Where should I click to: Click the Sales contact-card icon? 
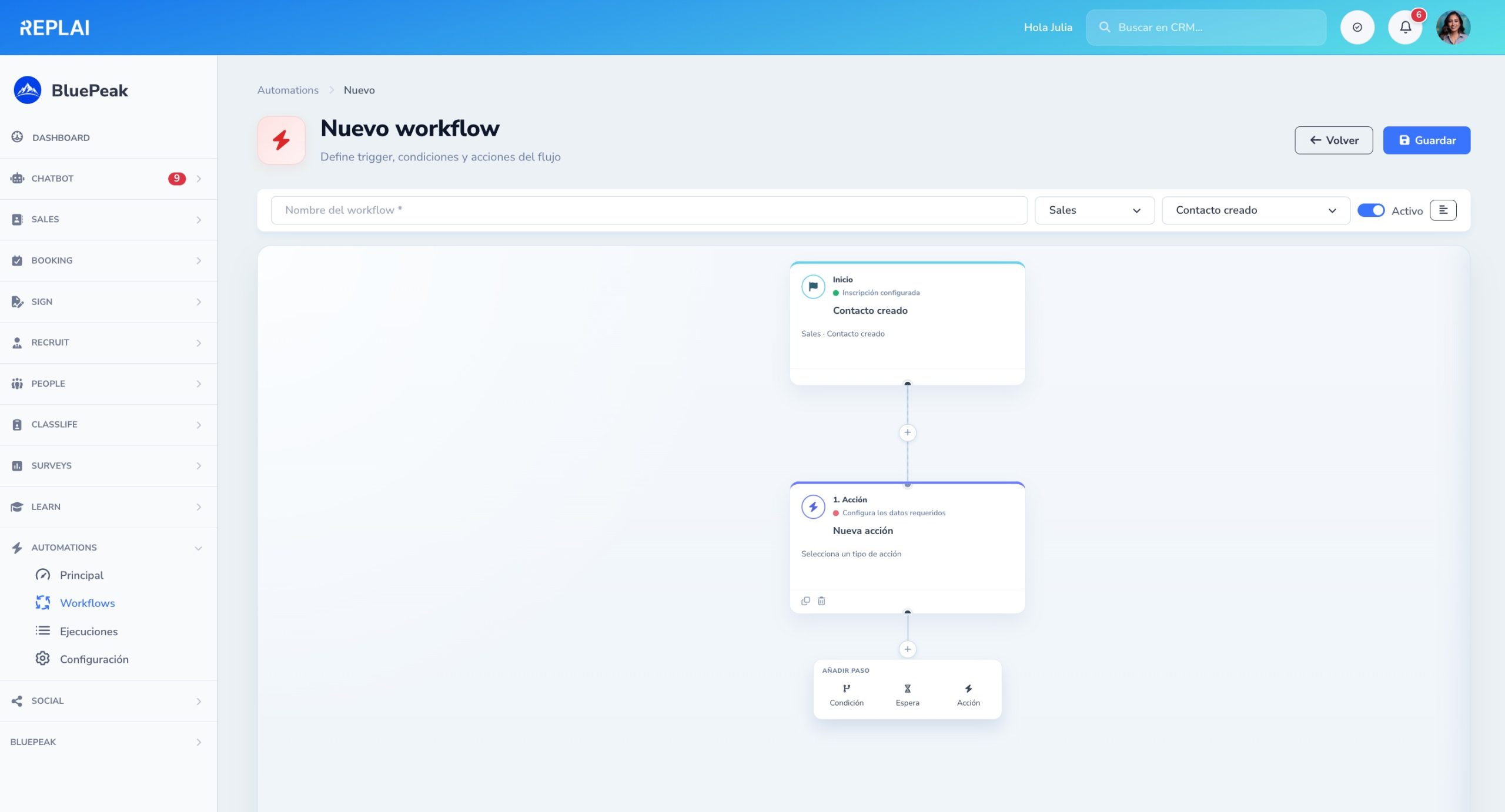coord(17,219)
